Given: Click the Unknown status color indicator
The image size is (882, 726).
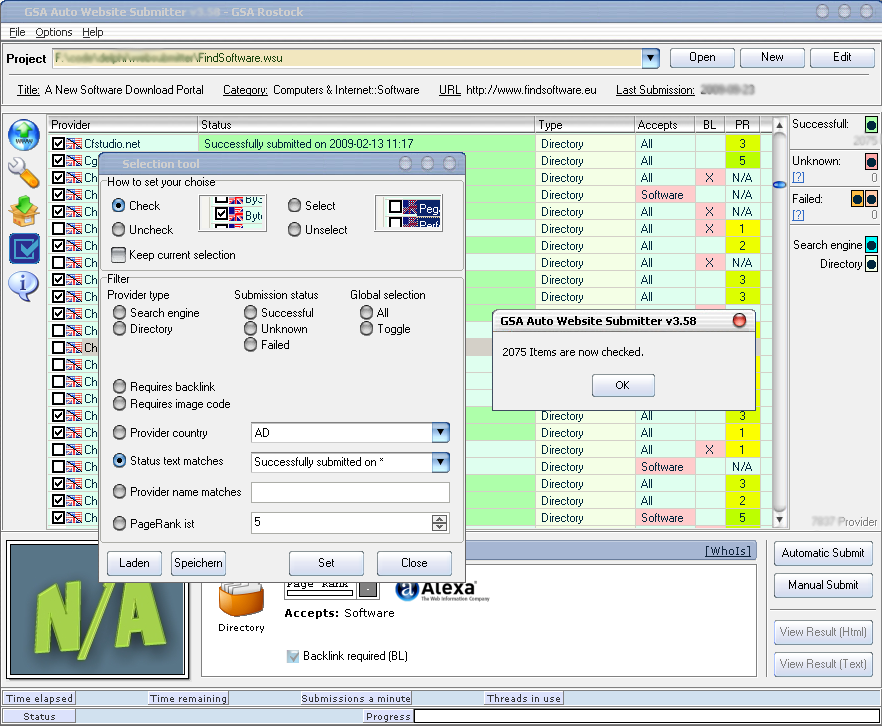Looking at the screenshot, I should tap(871, 161).
